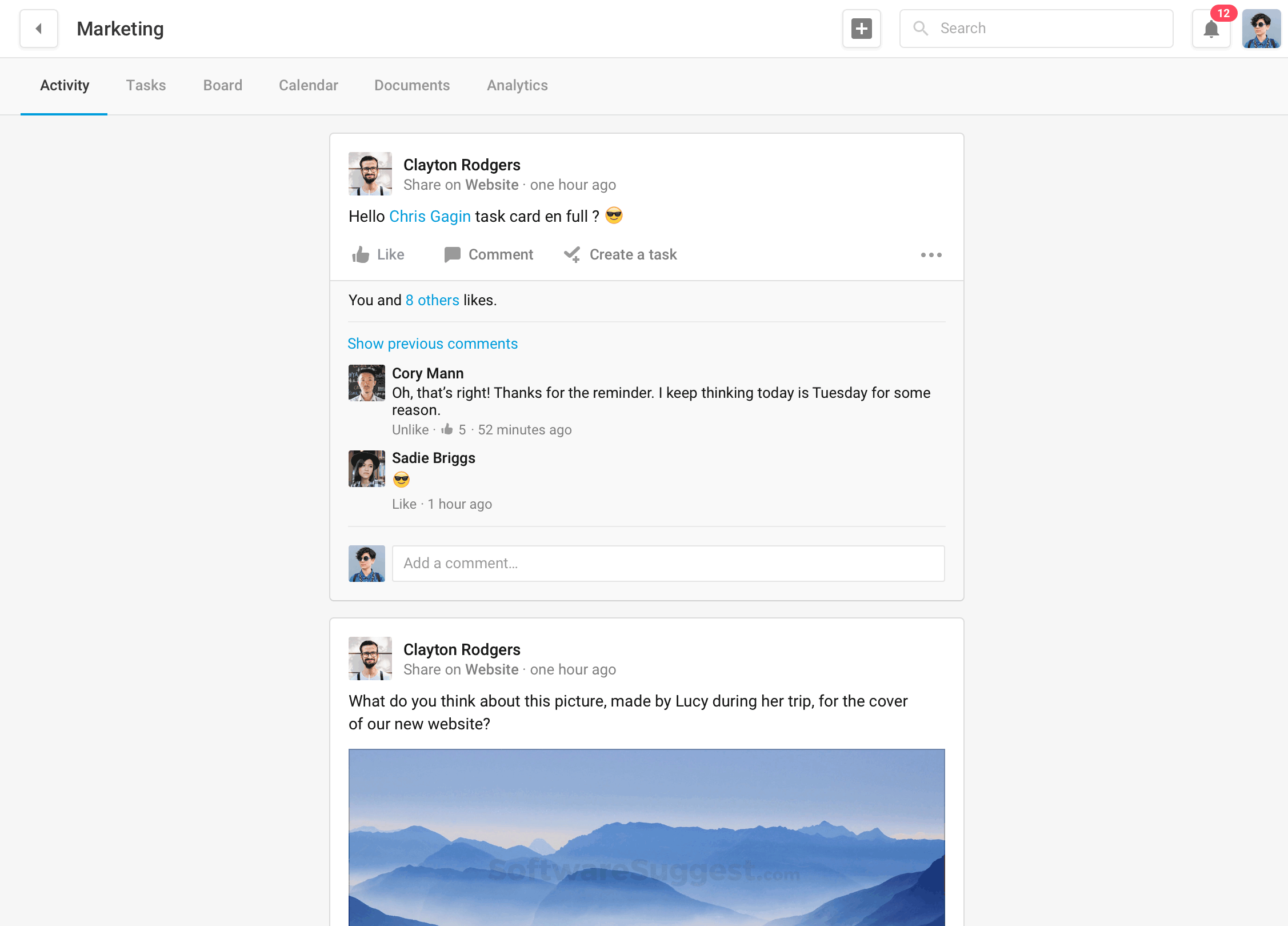Image resolution: width=1288 pixels, height=926 pixels.
Task: Unlike Cory Mann's comment
Action: point(410,429)
